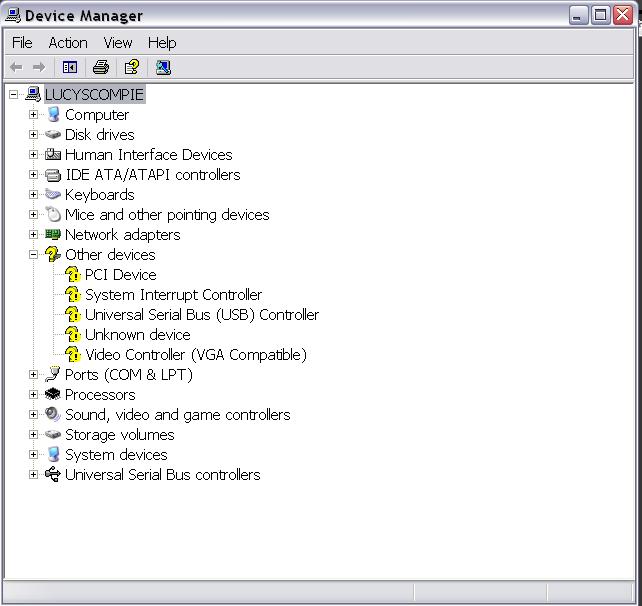Select Video Controller (VGA Compatible) label

pos(196,355)
